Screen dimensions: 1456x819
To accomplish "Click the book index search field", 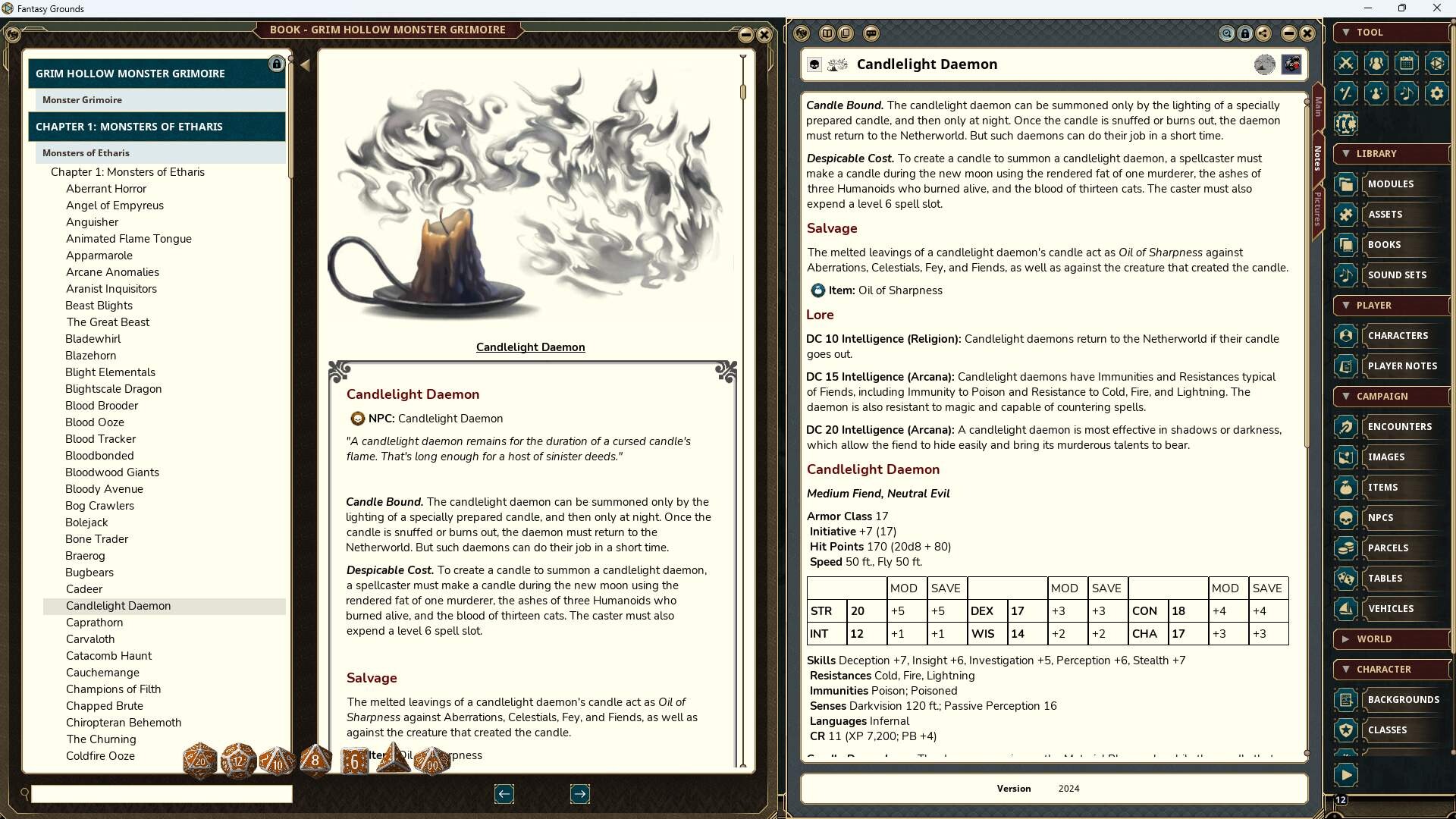I will point(162,794).
